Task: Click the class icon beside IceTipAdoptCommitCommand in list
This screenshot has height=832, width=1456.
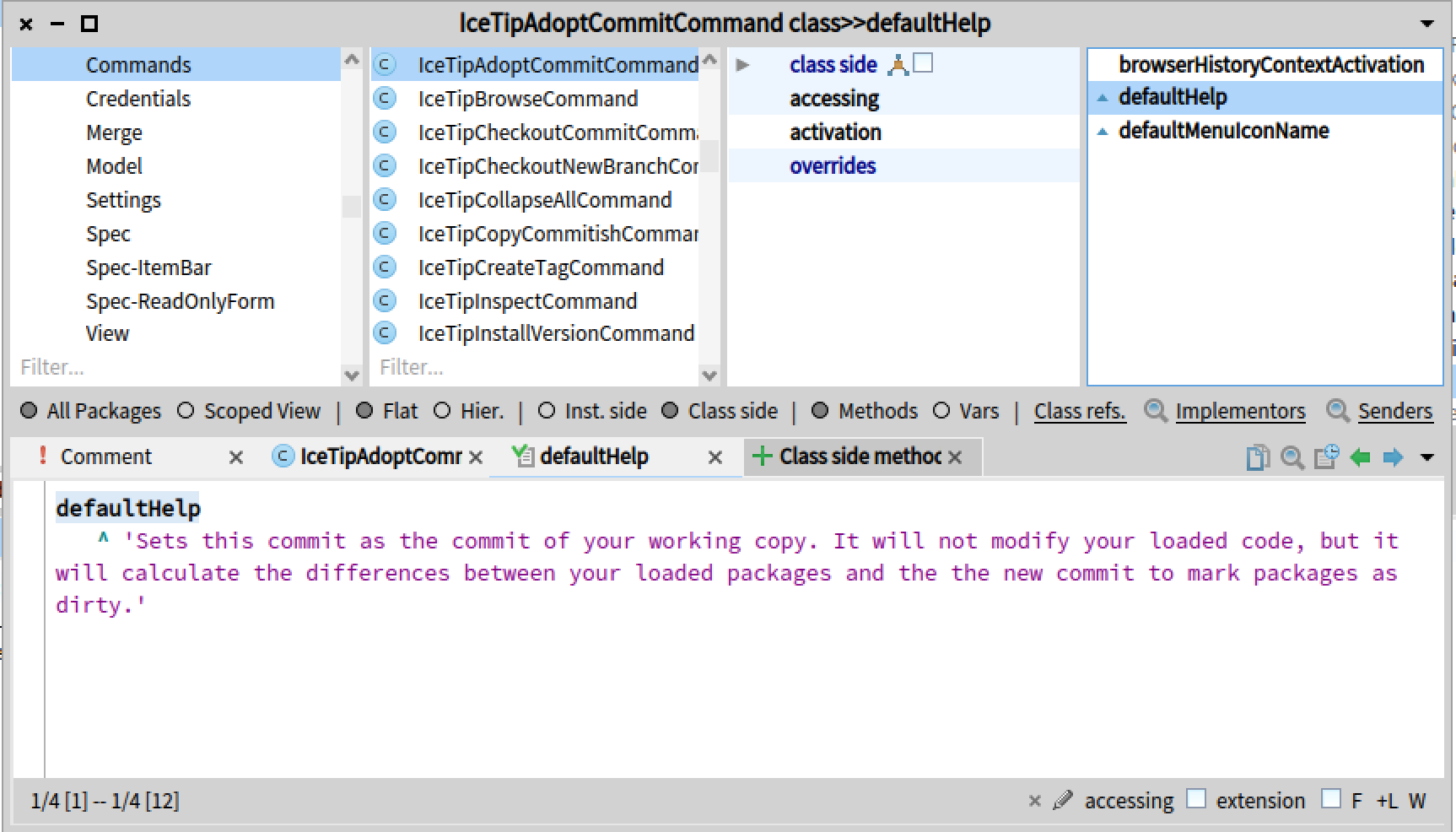Action: click(x=385, y=65)
